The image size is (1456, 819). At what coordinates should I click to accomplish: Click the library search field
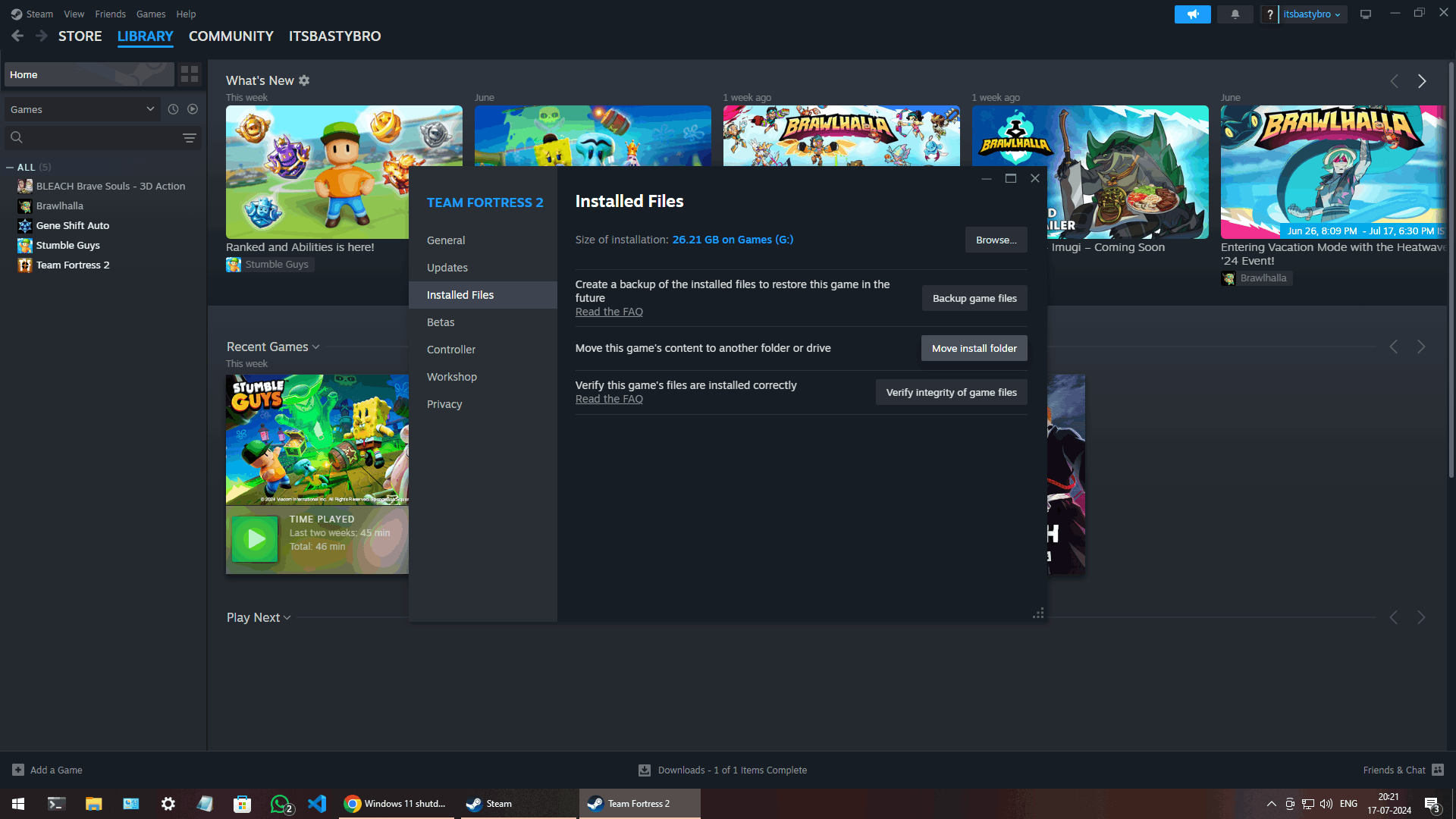coord(99,137)
